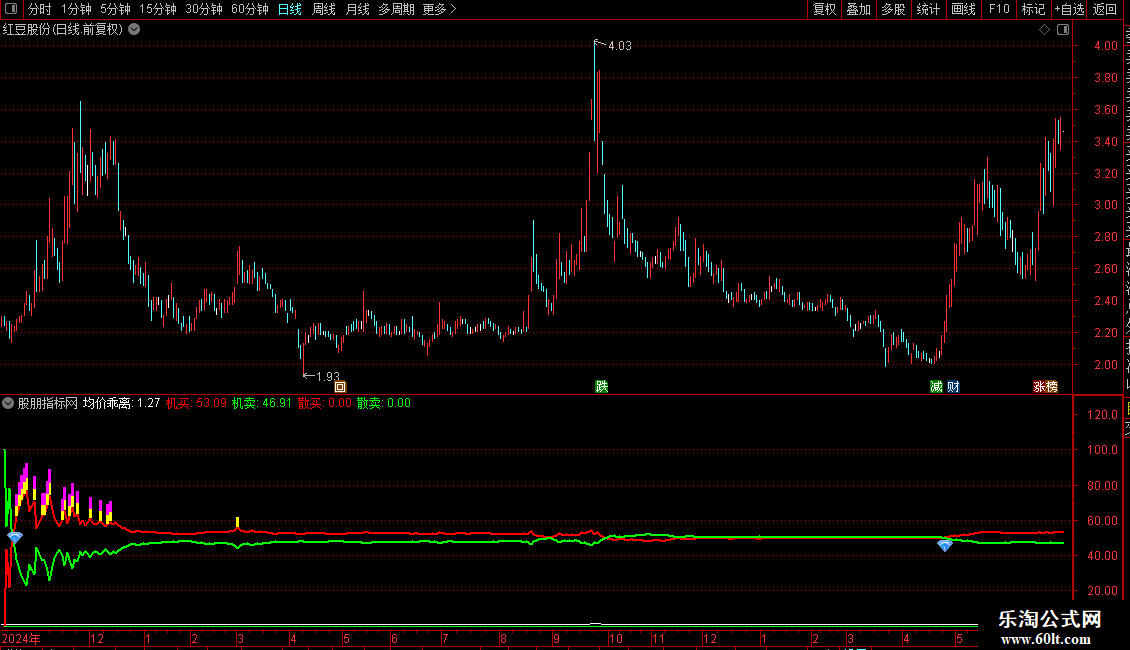Select the 15分钟 period
The width and height of the screenshot is (1130, 650).
point(157,9)
